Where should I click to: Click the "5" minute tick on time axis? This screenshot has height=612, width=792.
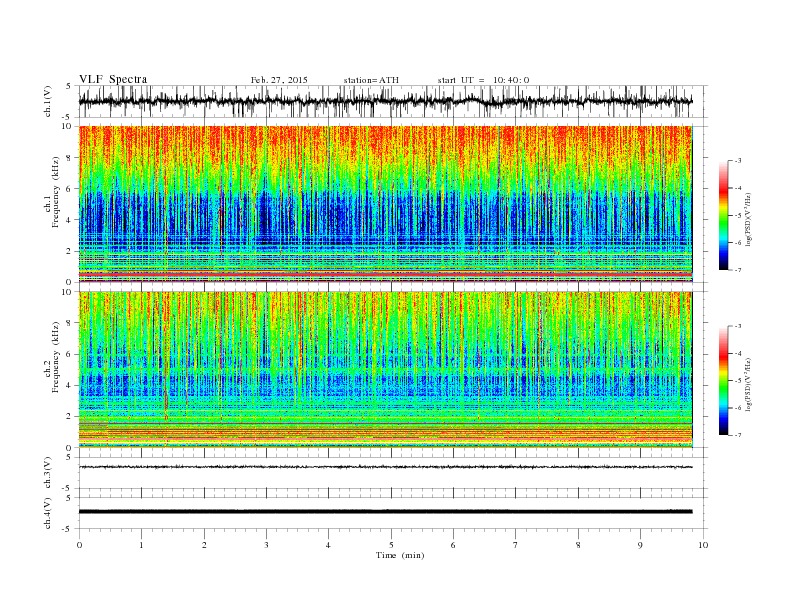(x=391, y=545)
